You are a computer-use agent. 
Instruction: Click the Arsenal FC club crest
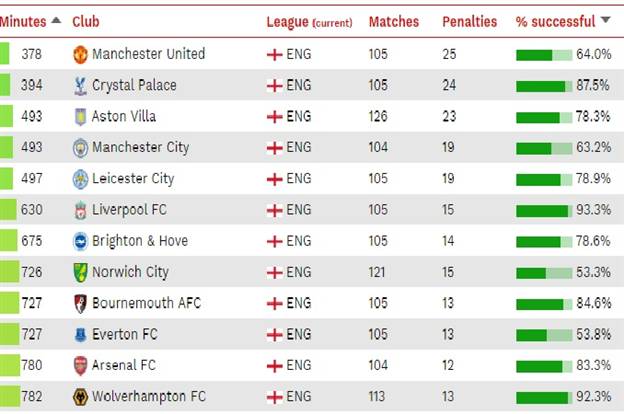80,366
